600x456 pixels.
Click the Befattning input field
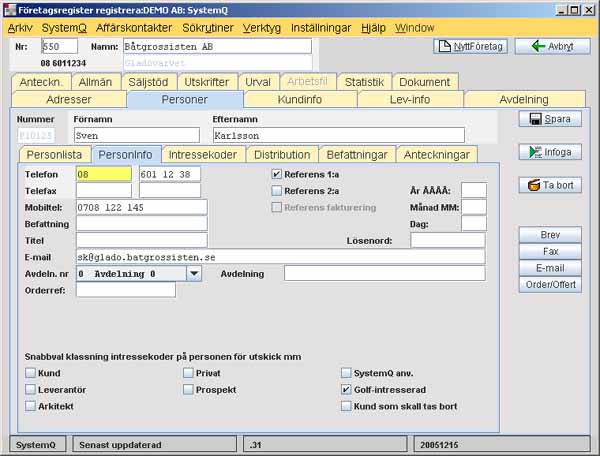point(142,224)
